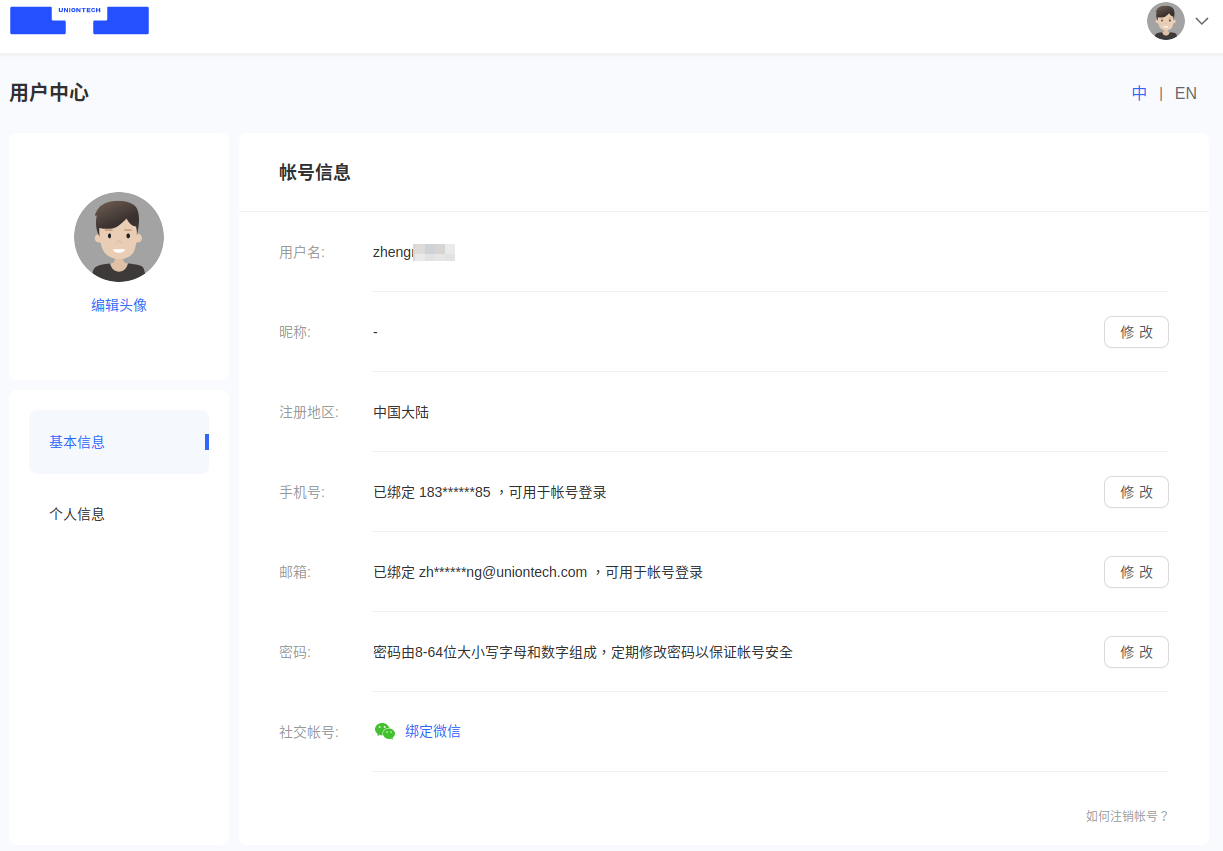Click 修改 button for 手机号

click(x=1136, y=492)
